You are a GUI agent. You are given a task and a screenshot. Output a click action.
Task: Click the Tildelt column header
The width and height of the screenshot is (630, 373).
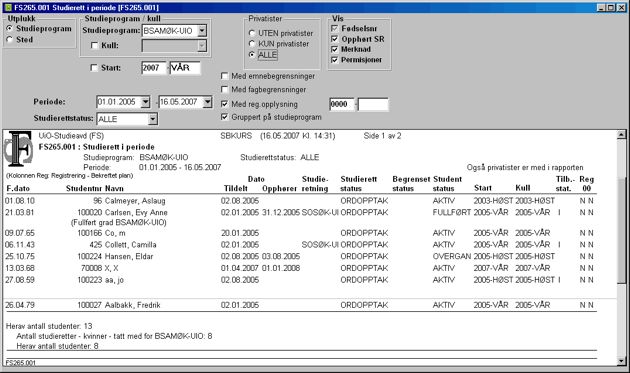236,188
